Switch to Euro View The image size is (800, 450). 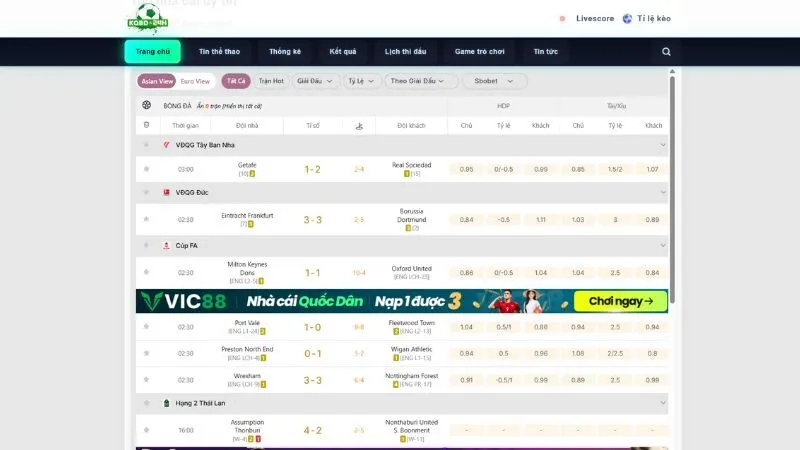click(x=195, y=81)
